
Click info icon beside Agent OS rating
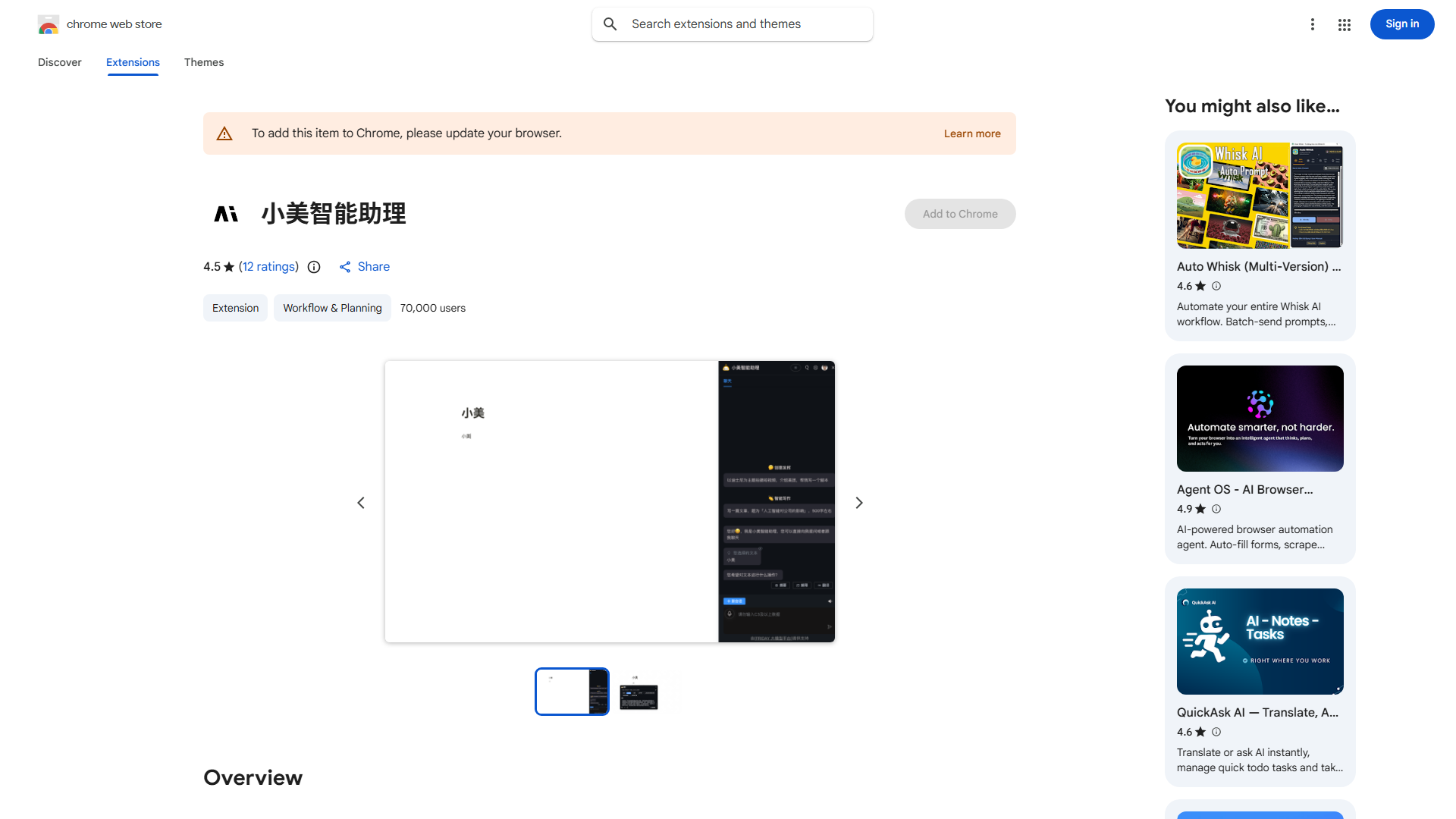pyautogui.click(x=1216, y=509)
